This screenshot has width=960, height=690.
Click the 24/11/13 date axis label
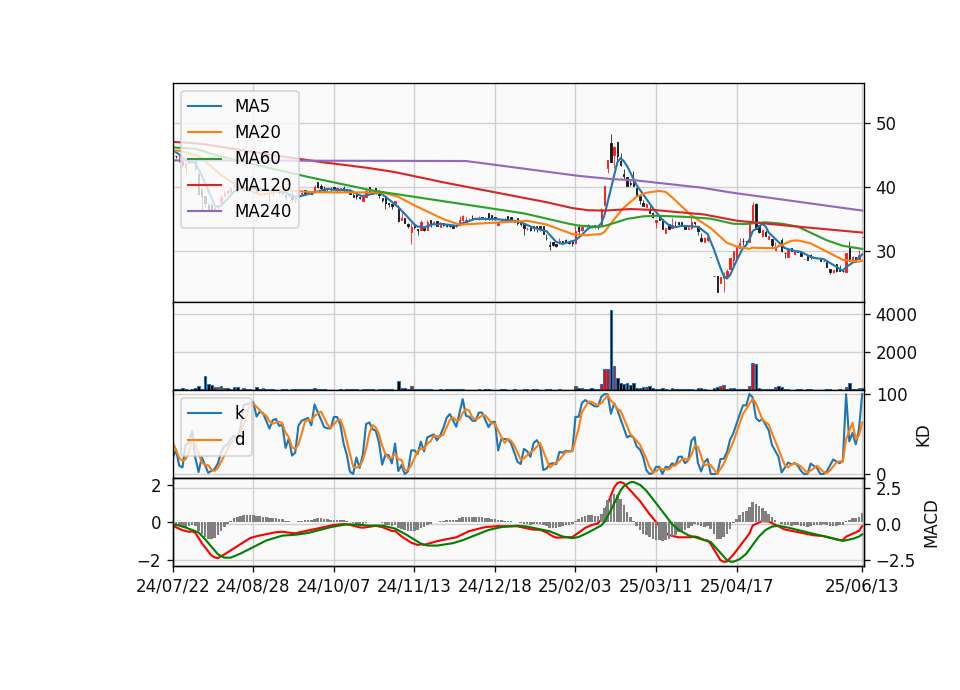(414, 587)
